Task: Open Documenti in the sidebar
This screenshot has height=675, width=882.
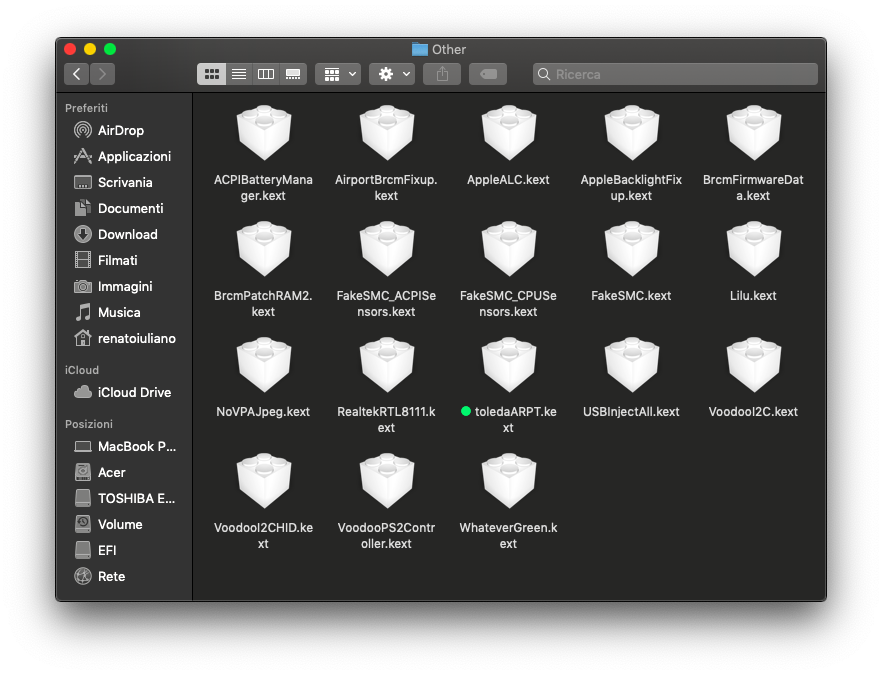Action: click(125, 208)
